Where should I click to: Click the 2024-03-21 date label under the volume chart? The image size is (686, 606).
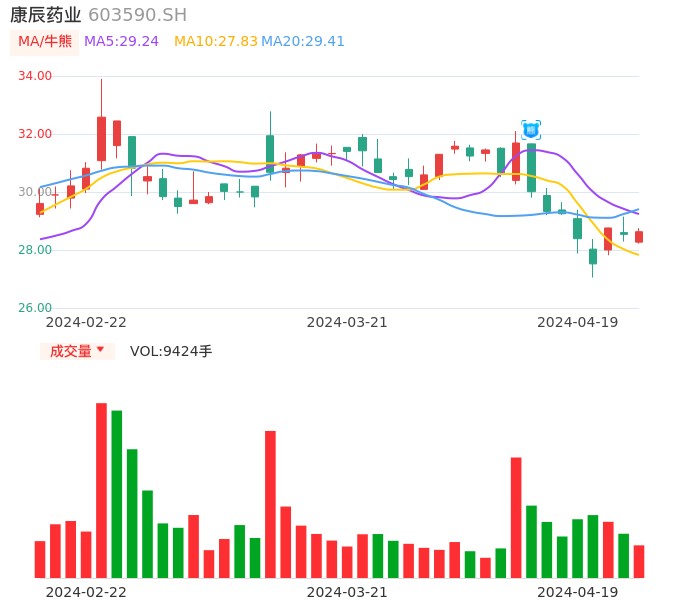tap(346, 592)
